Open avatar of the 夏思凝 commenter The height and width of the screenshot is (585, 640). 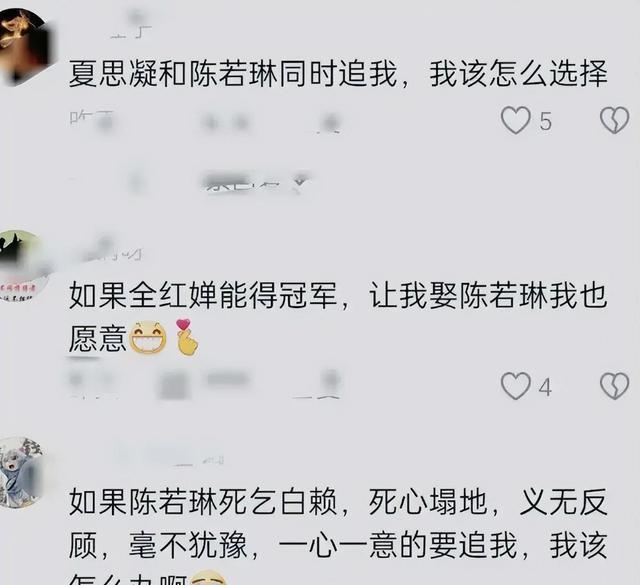(25, 47)
